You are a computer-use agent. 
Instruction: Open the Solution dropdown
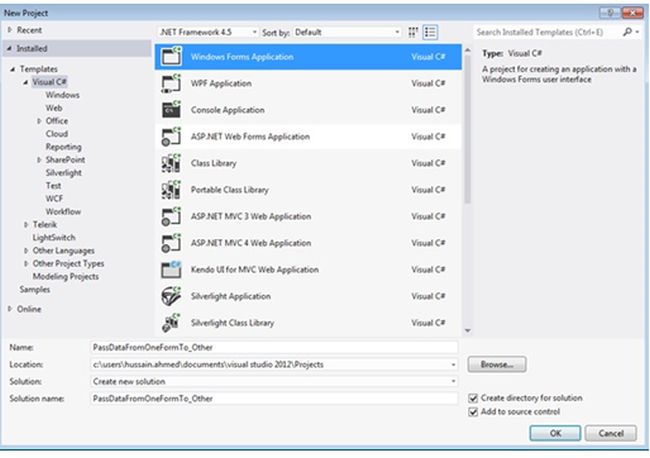(x=453, y=381)
